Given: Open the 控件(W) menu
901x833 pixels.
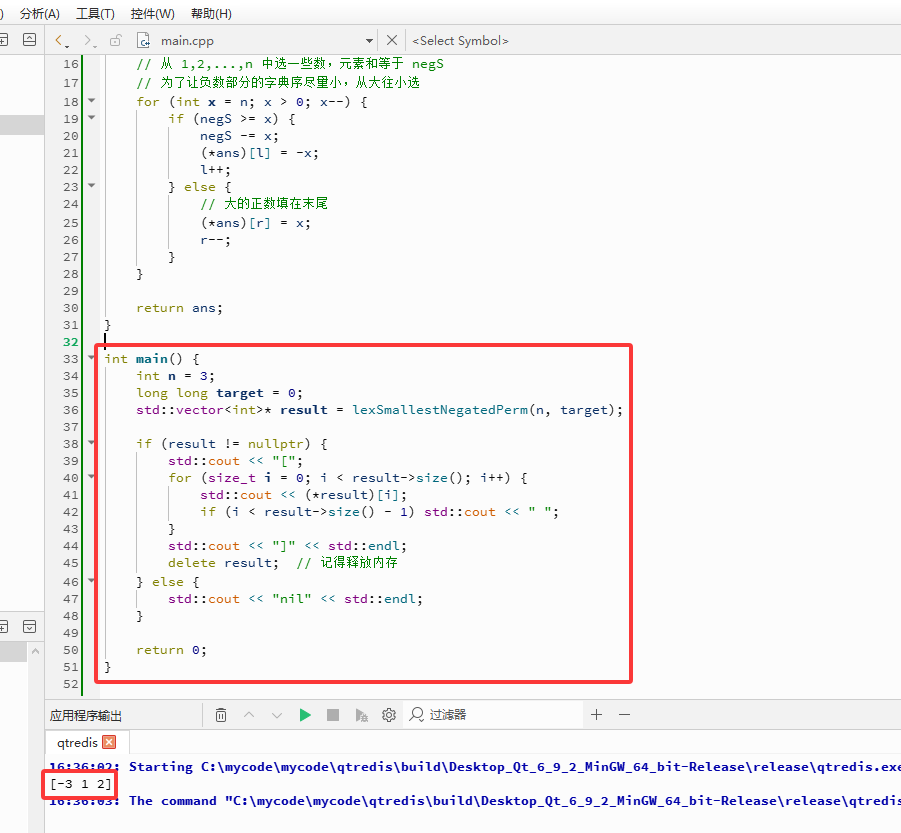Looking at the screenshot, I should [152, 13].
